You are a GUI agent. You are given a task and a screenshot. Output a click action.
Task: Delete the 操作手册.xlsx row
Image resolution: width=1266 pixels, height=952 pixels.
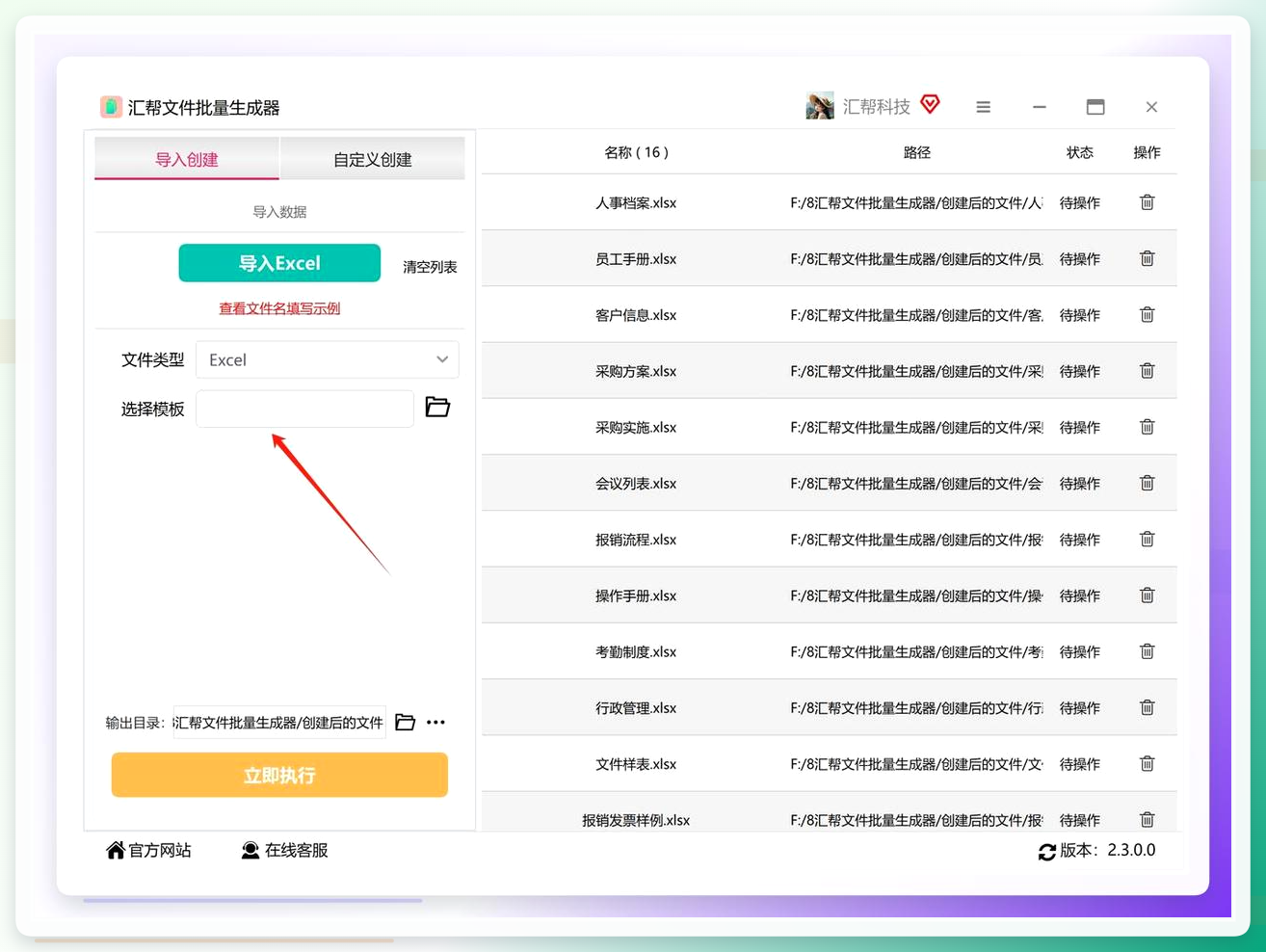tap(1147, 595)
